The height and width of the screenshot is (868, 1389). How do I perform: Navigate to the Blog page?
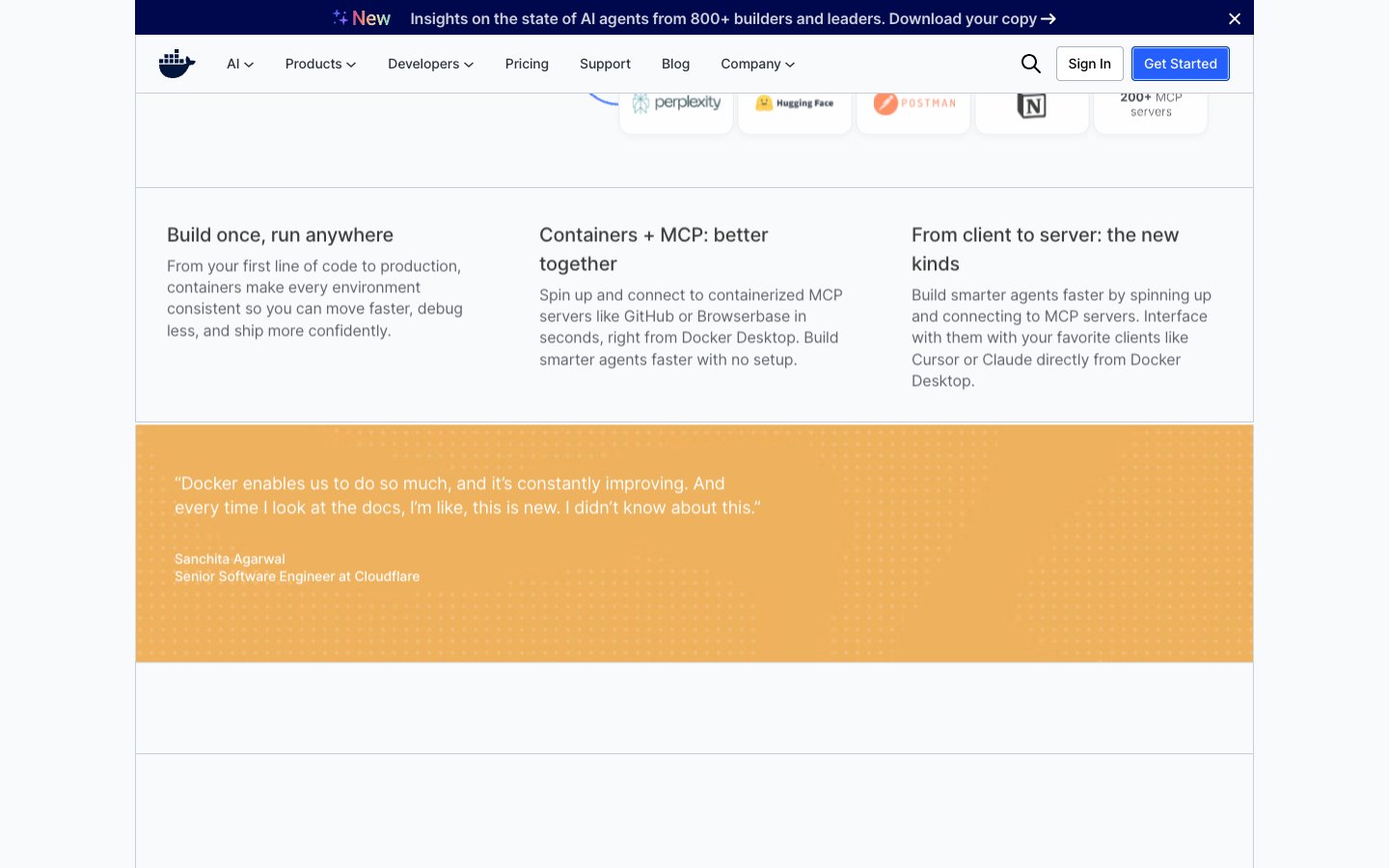[675, 64]
